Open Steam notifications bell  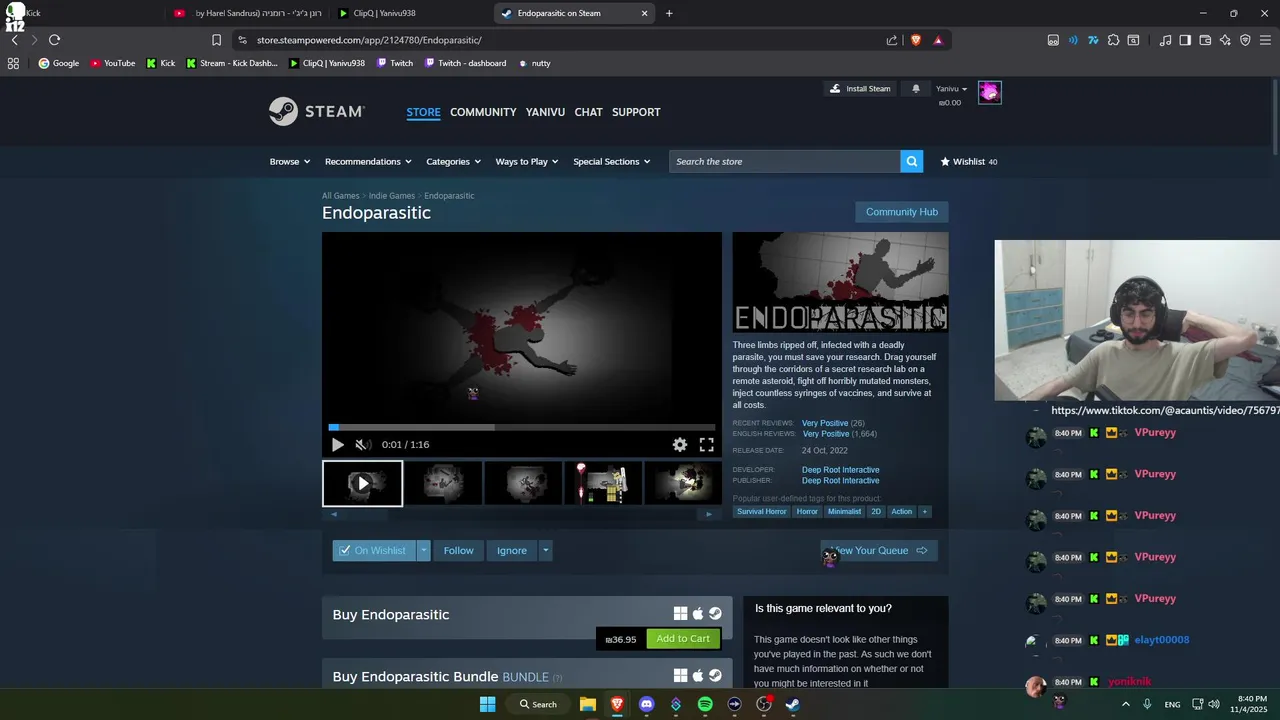tap(916, 89)
